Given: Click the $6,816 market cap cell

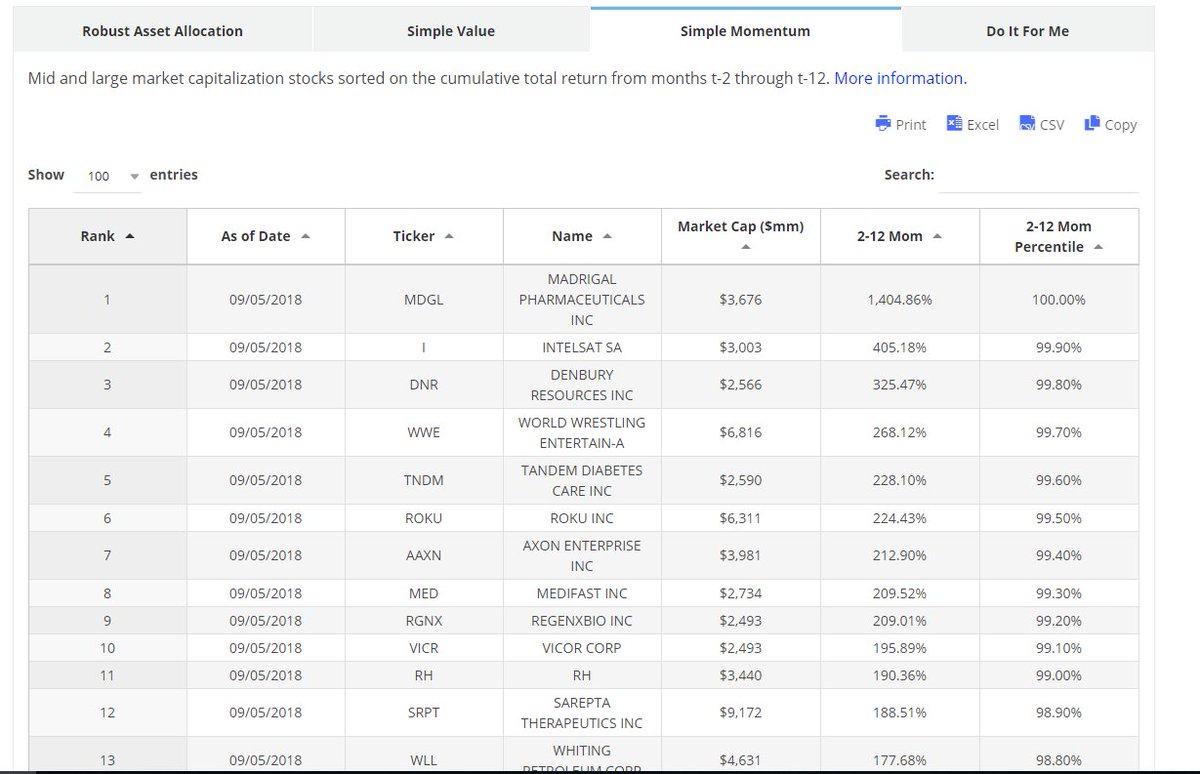Looking at the screenshot, I should [x=741, y=432].
